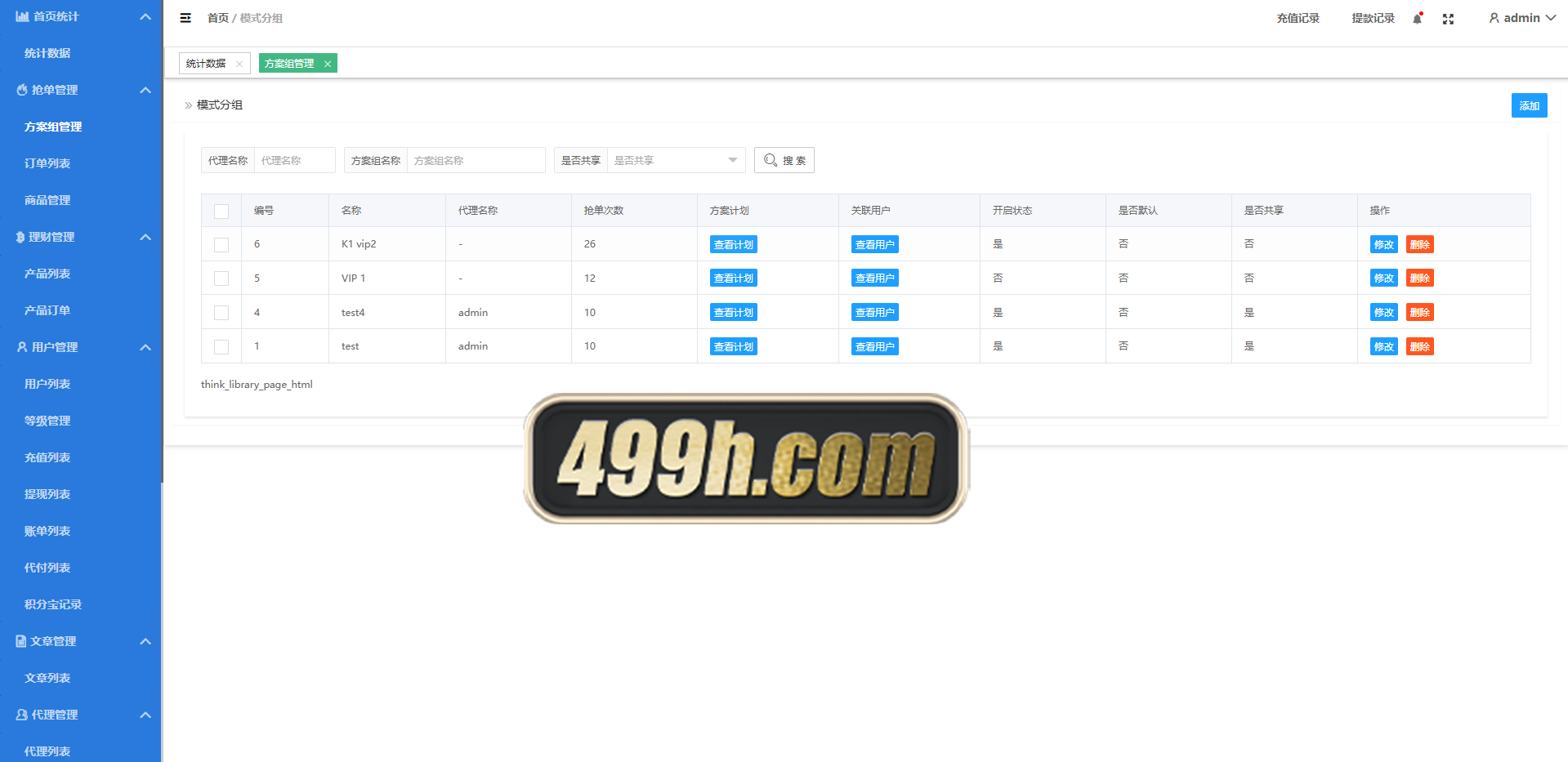Open the admin account dropdown arrow
Viewport: 1568px width, 762px height.
pyautogui.click(x=1550, y=18)
